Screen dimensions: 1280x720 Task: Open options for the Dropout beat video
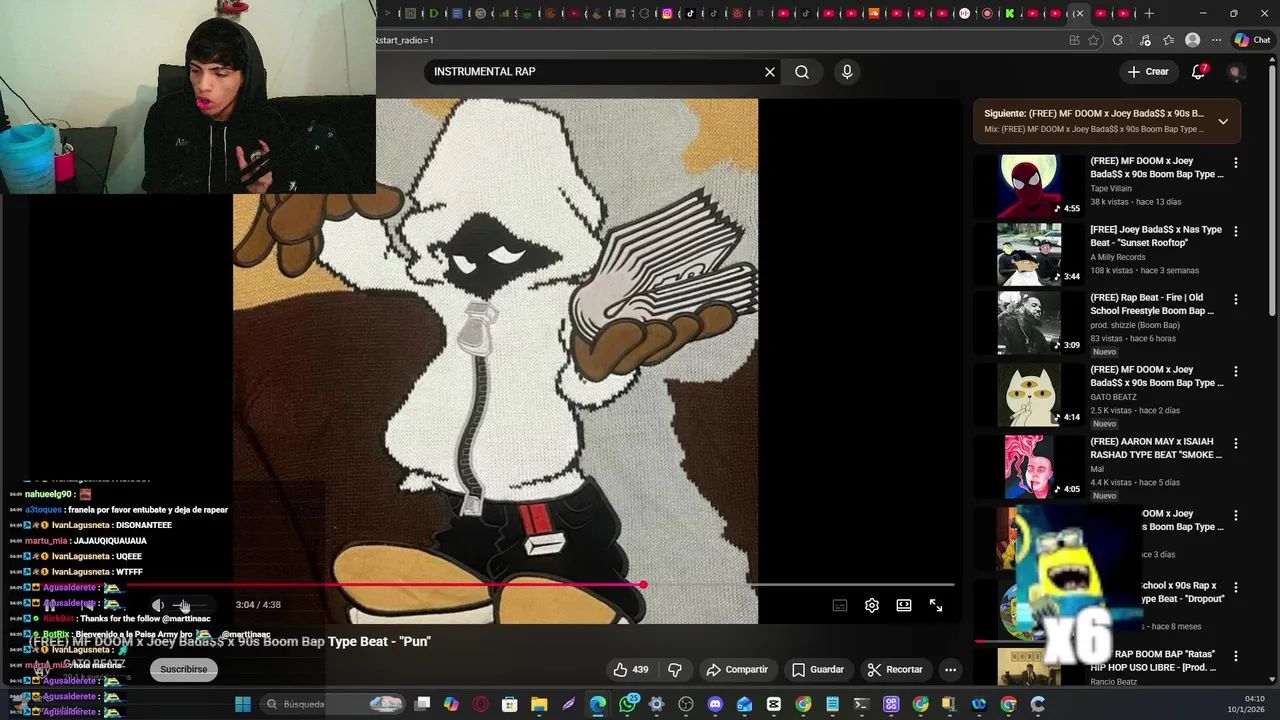(x=1236, y=587)
